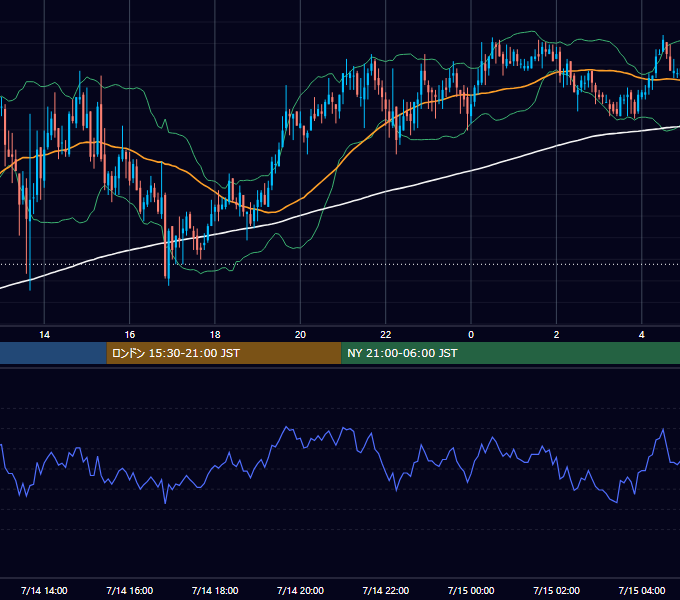Image resolution: width=680 pixels, height=600 pixels.
Task: Click the 7/14 14:00 date label
Action: [44, 590]
